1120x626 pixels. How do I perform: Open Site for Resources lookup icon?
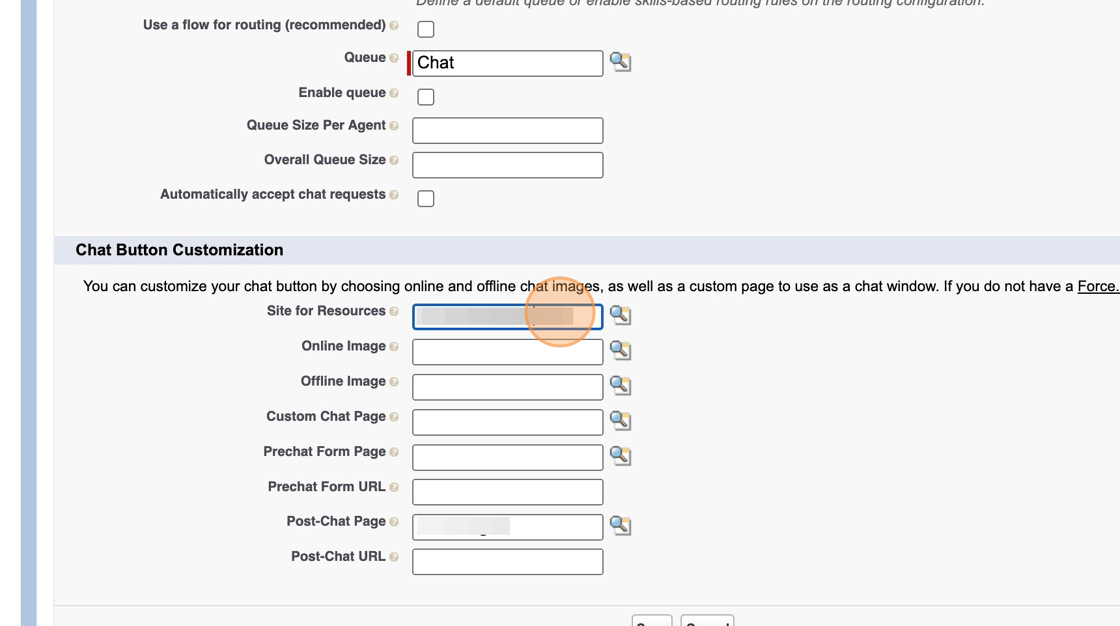(x=620, y=315)
